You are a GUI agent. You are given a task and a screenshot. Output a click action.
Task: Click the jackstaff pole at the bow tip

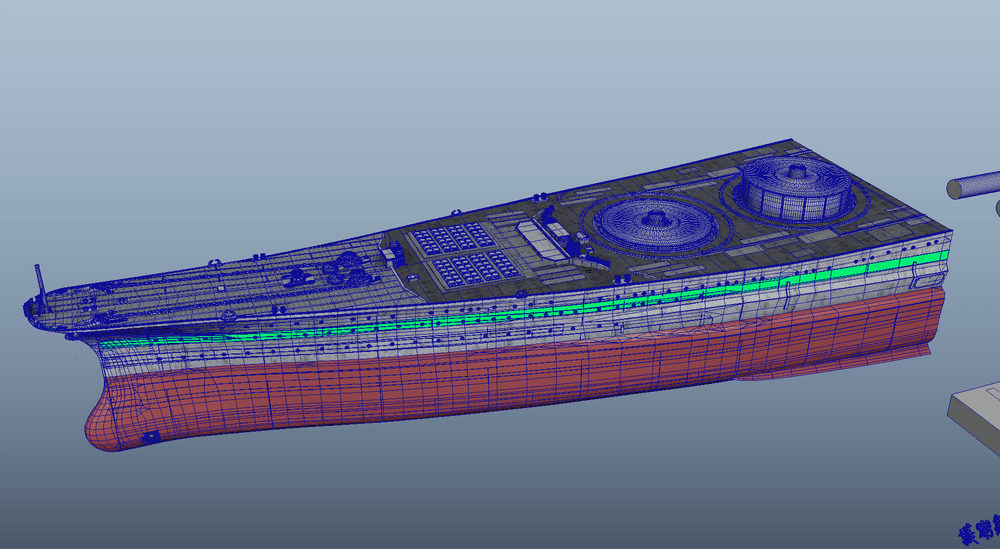[39, 280]
